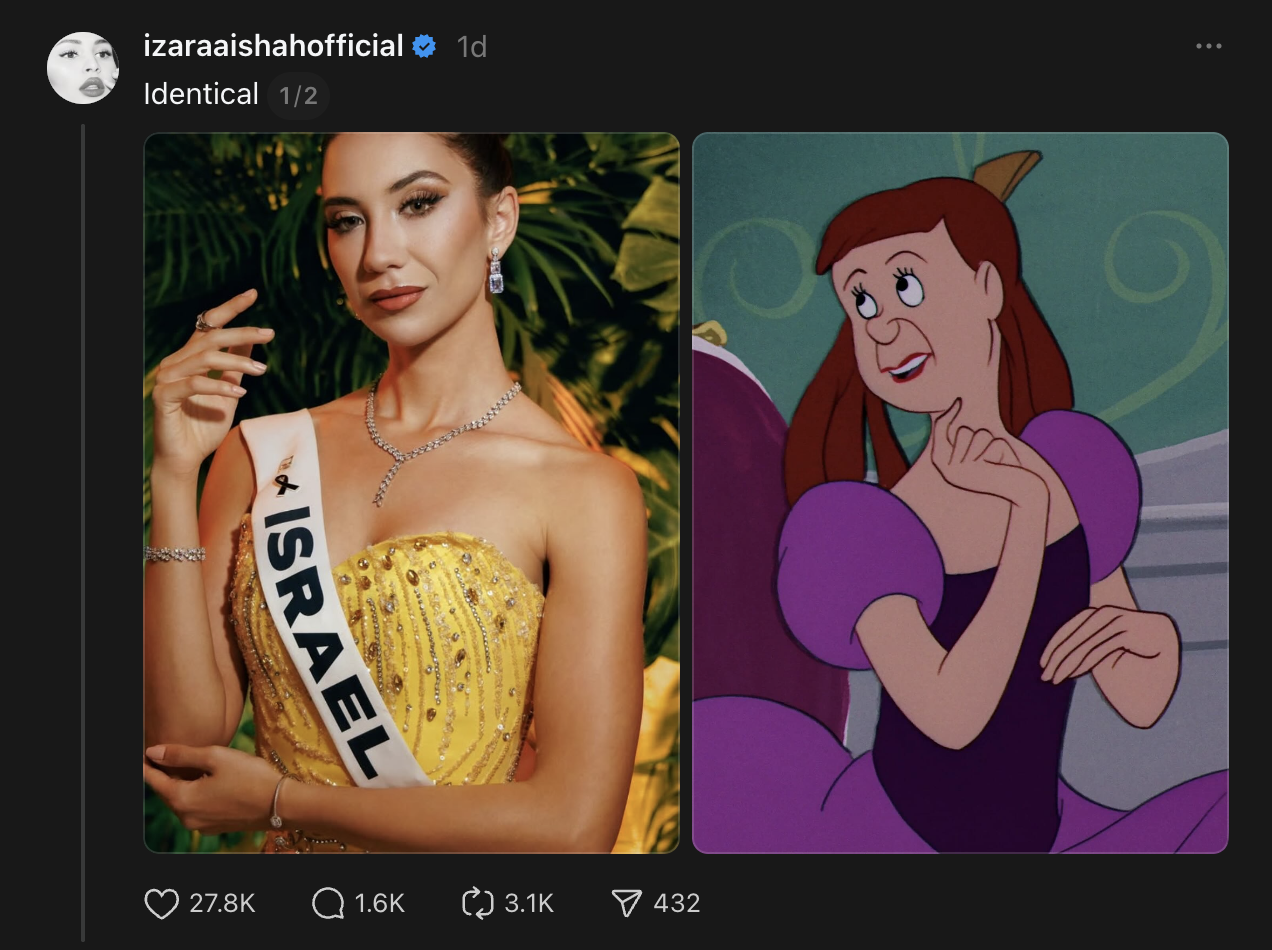Click the 432 shares count

point(676,904)
